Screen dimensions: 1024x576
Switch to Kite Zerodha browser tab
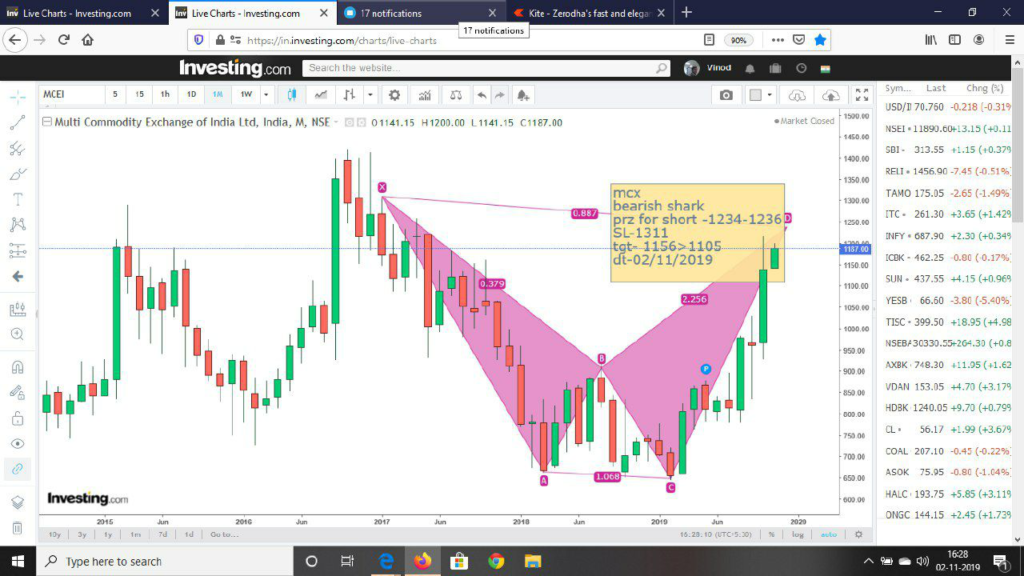tap(588, 13)
